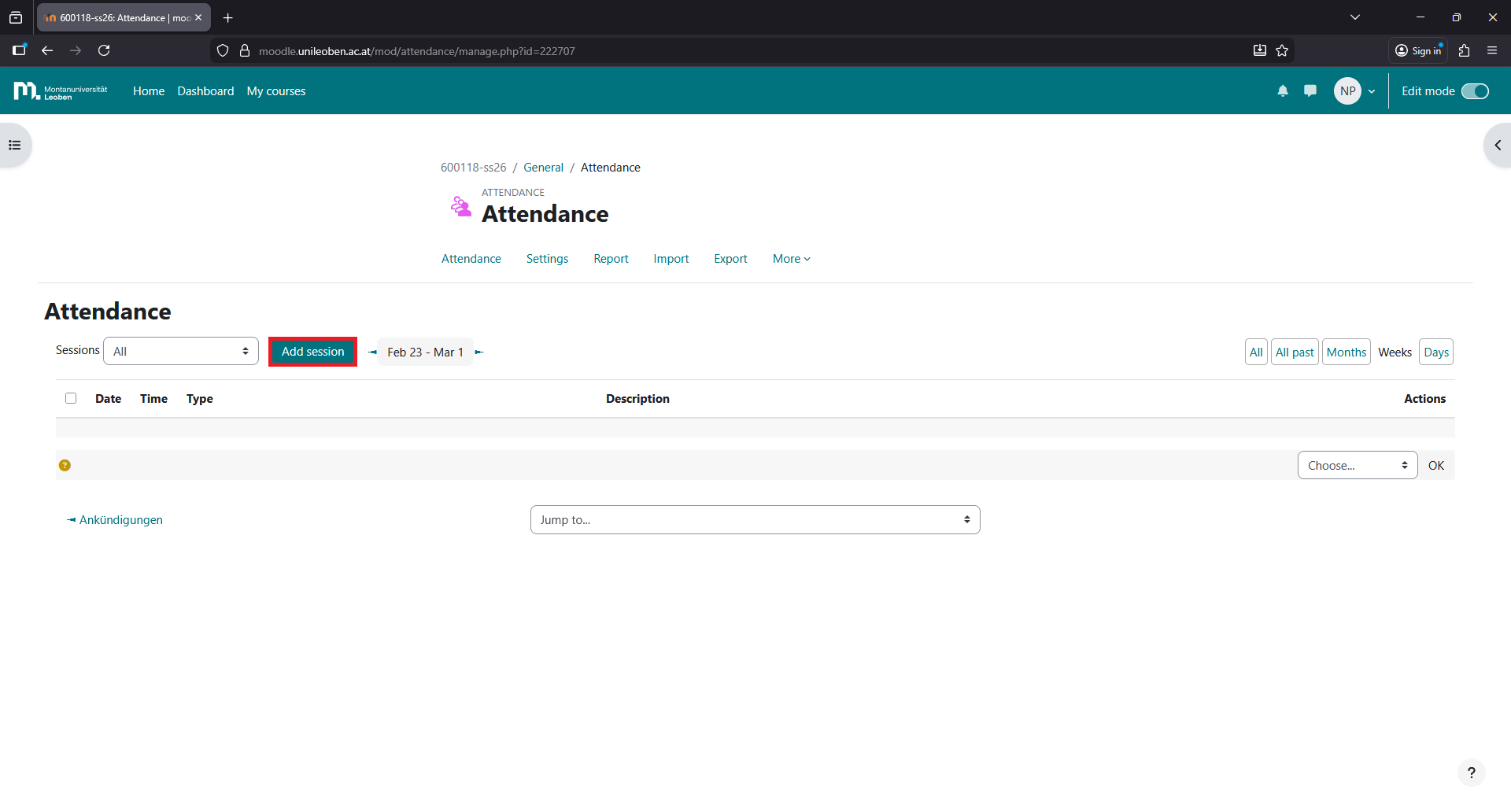Expand the More menu
Viewport: 1511px width, 812px height.
coord(791,259)
